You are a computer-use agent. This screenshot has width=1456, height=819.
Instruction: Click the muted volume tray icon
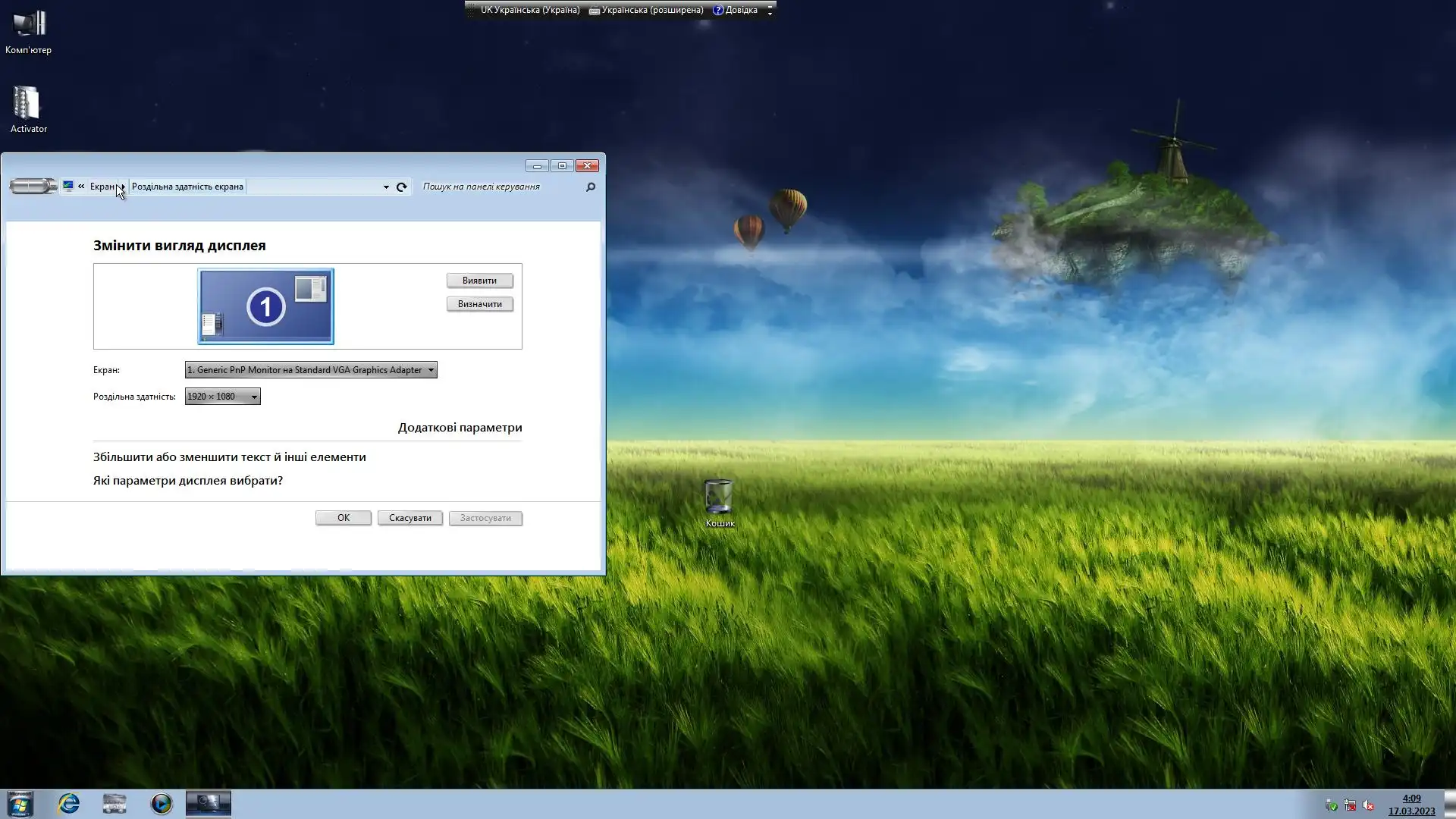pos(1368,805)
